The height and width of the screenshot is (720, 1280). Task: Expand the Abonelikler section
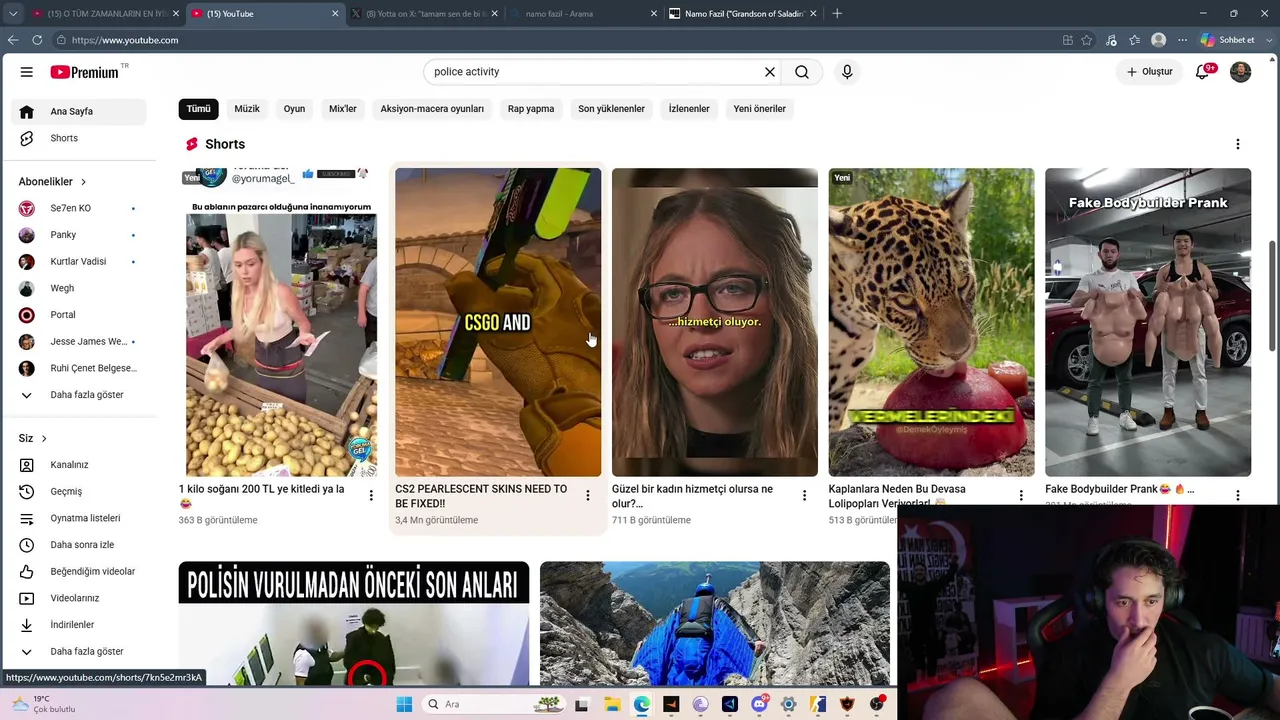[52, 182]
